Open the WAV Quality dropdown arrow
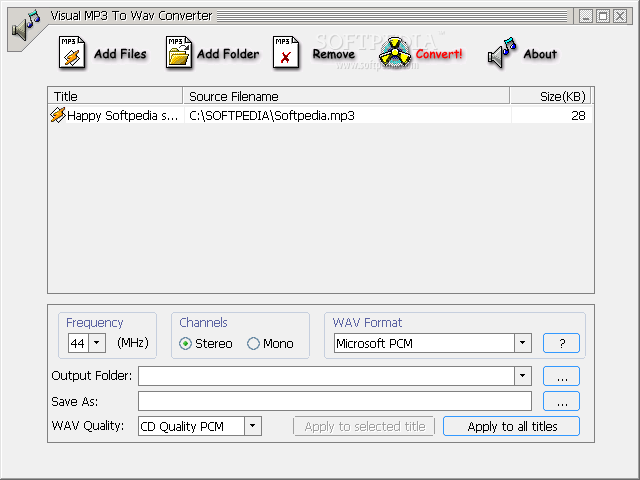The height and width of the screenshot is (480, 640). coord(253,426)
